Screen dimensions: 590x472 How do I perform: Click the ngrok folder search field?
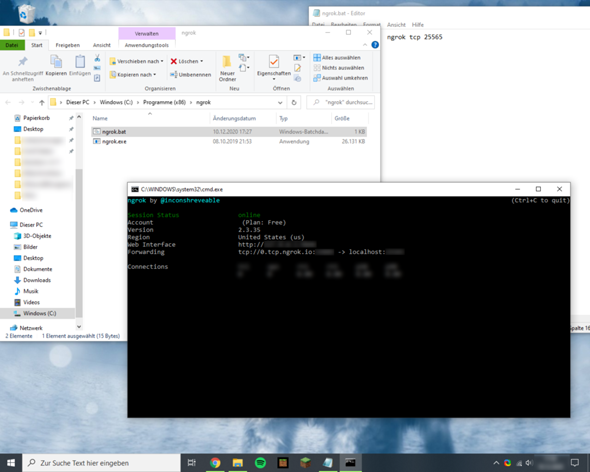click(x=341, y=102)
